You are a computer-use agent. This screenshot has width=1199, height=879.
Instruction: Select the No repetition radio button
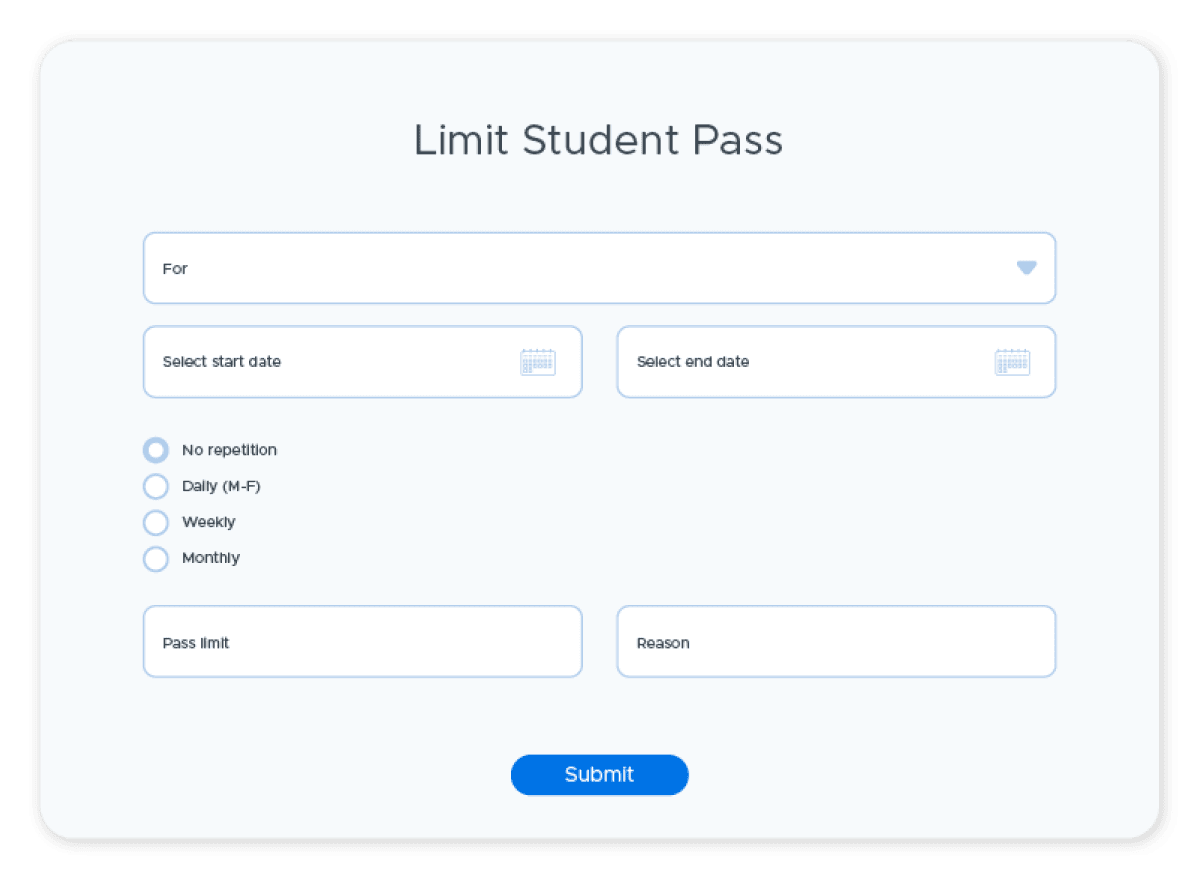[x=156, y=450]
